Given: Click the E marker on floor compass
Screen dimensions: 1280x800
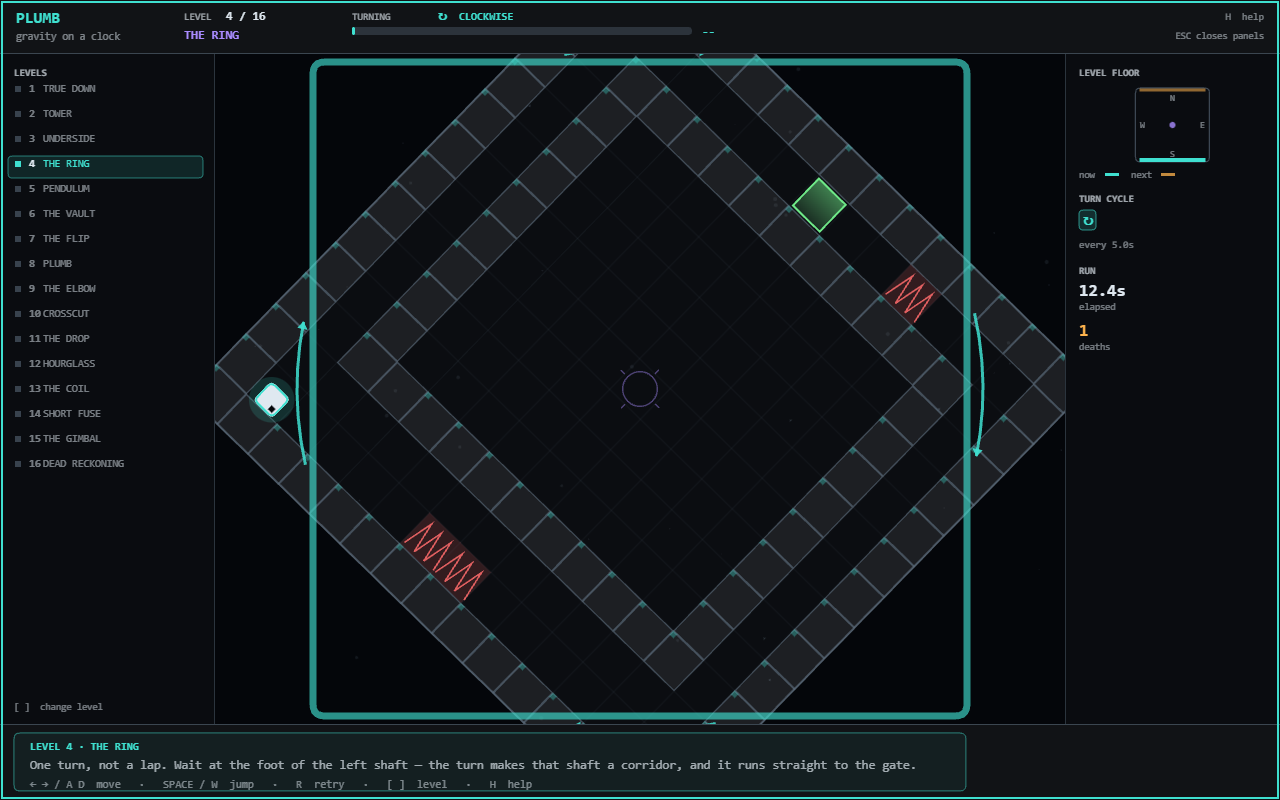Looking at the screenshot, I should [1202, 125].
